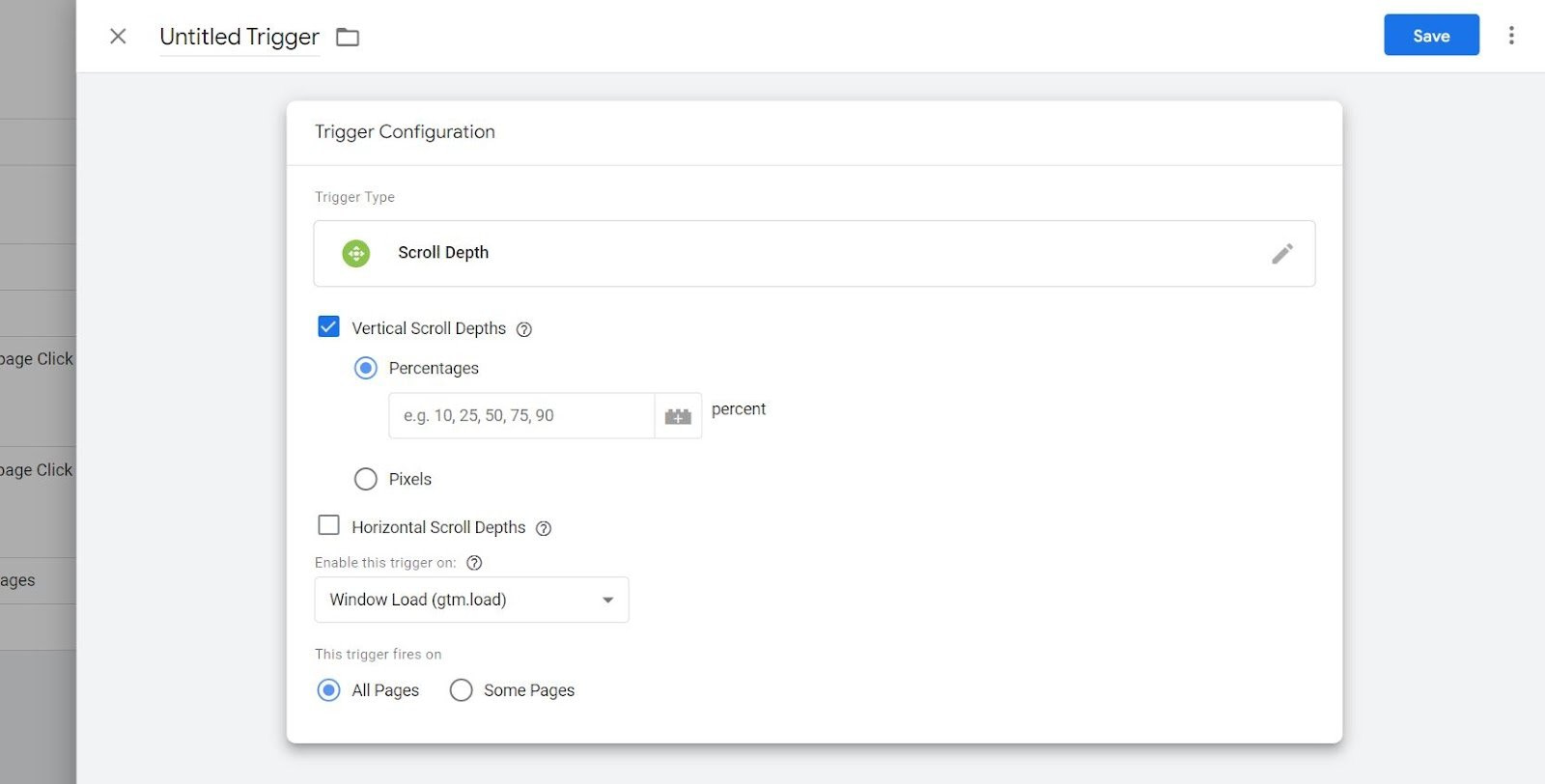Image resolution: width=1545 pixels, height=784 pixels.
Task: Click the folder icon beside Untitled Trigger
Action: (348, 38)
